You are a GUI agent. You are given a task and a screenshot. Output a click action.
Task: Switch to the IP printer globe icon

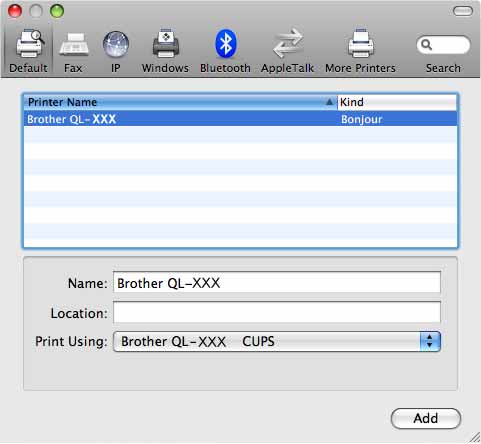click(x=116, y=44)
